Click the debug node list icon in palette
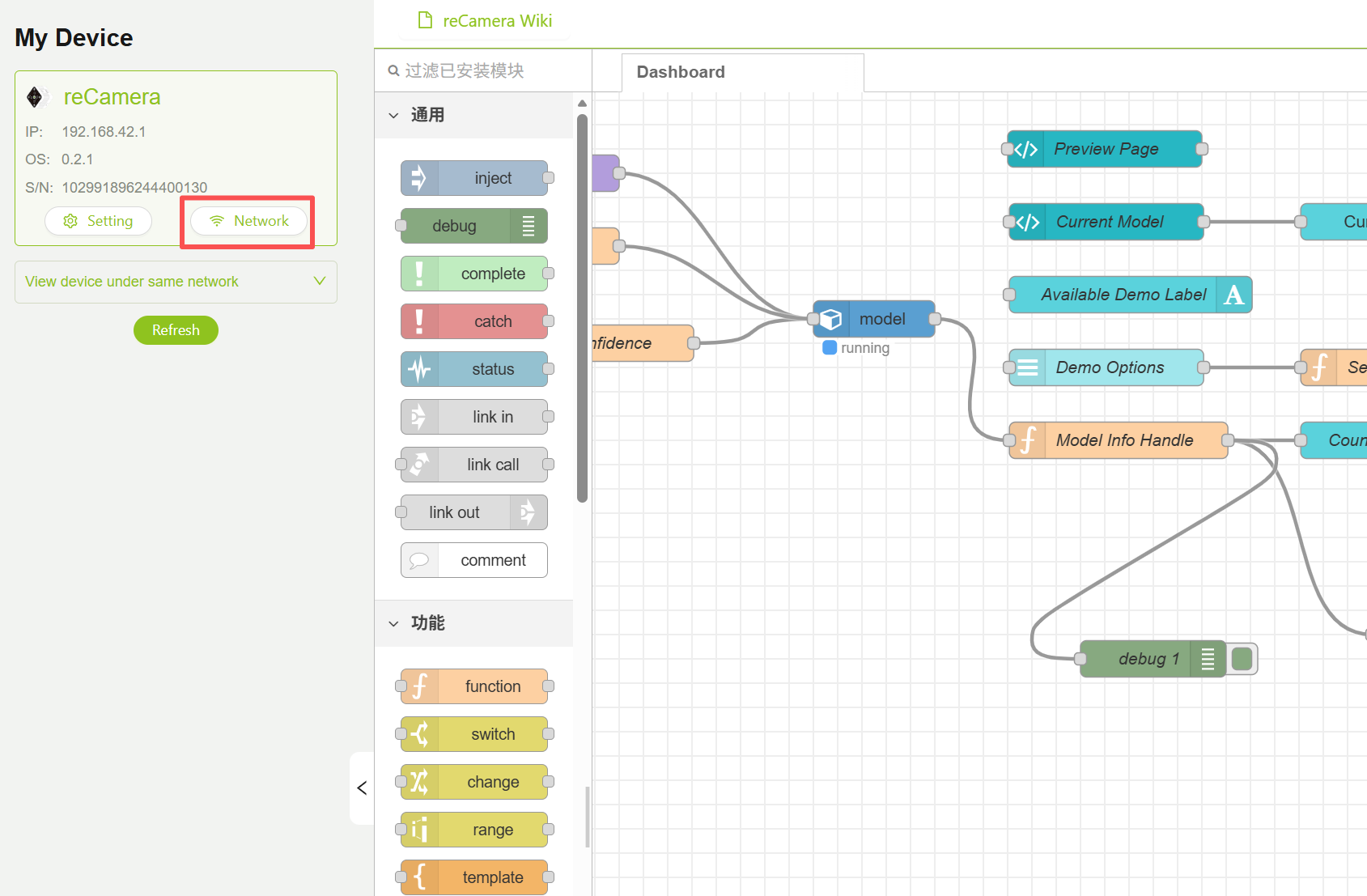Viewport: 1367px width, 896px height. click(529, 226)
